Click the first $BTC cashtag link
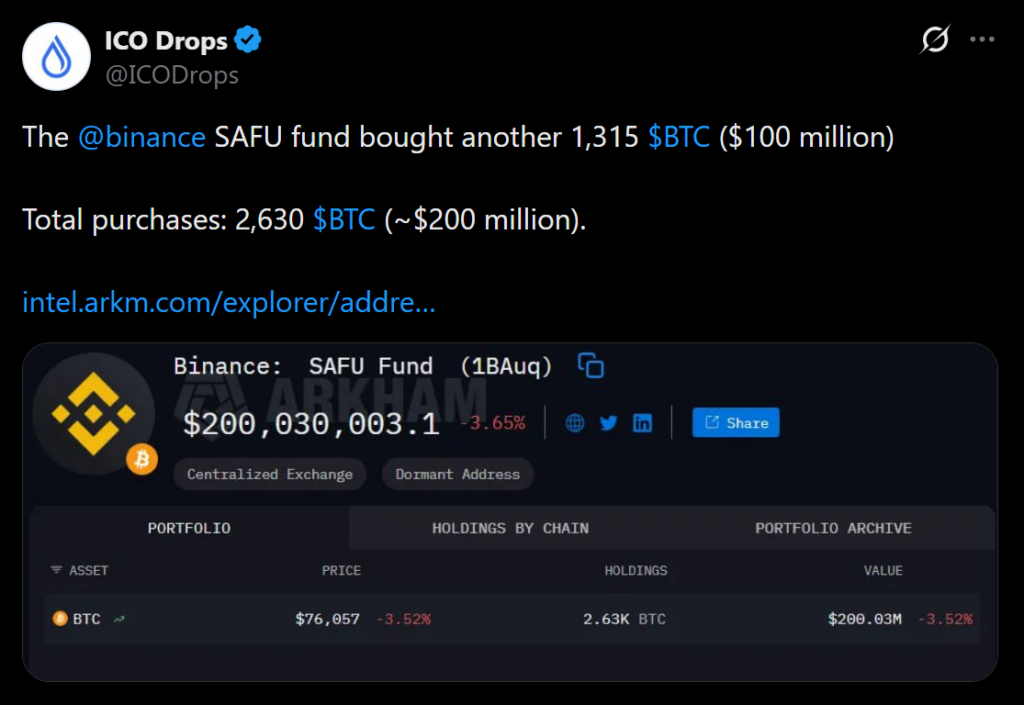Image resolution: width=1024 pixels, height=705 pixels. point(679,137)
